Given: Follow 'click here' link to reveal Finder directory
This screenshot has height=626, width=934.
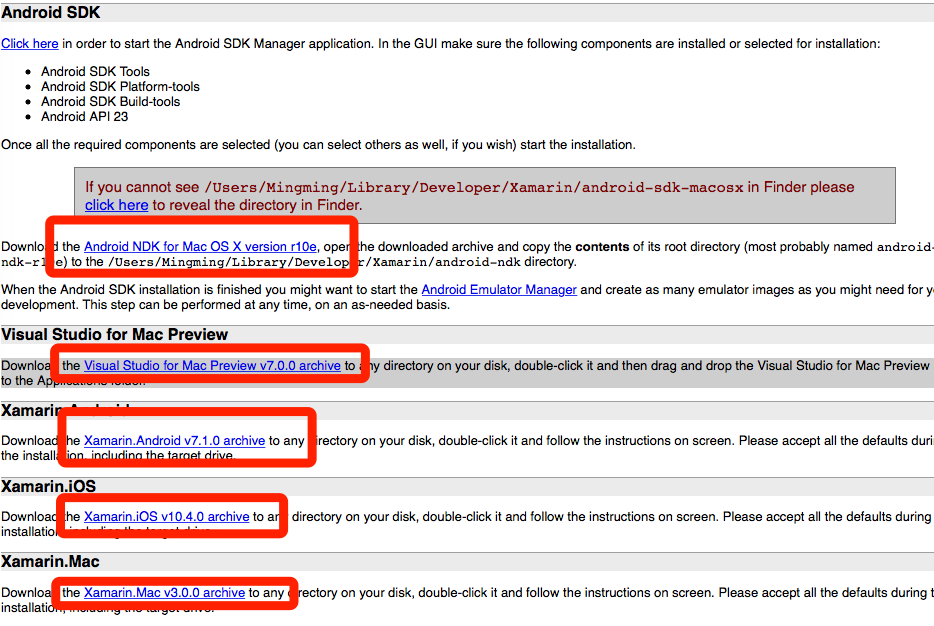Looking at the screenshot, I should pyautogui.click(x=116, y=205).
